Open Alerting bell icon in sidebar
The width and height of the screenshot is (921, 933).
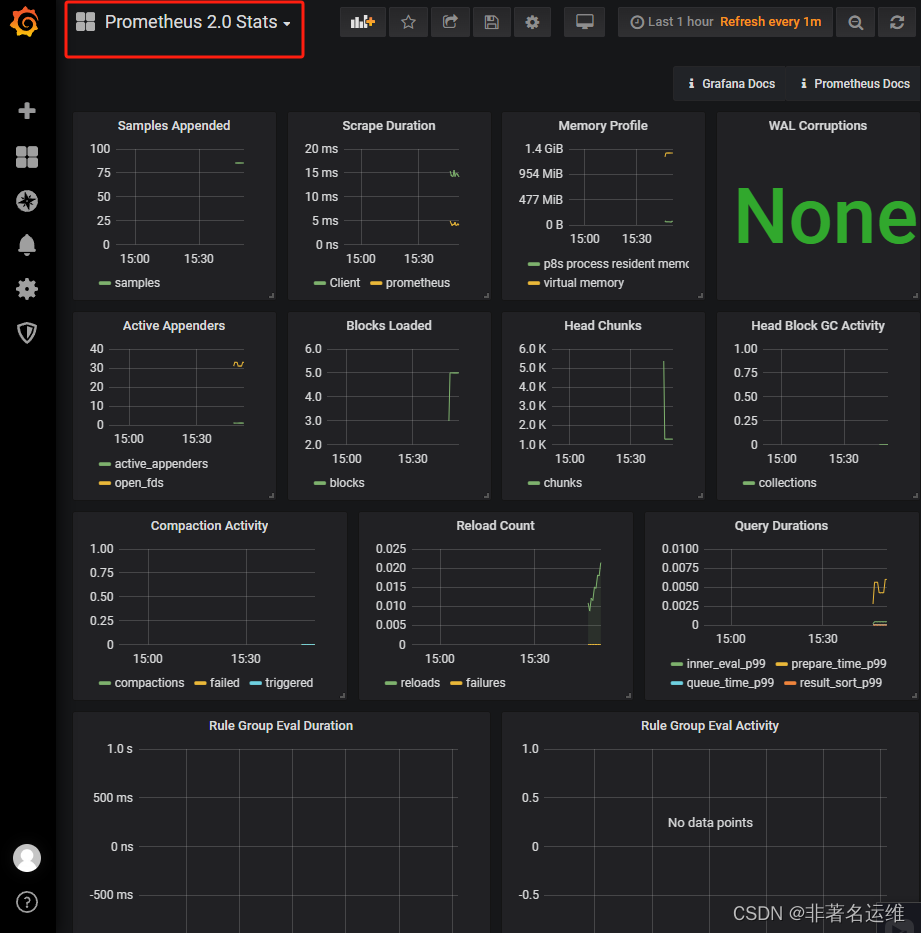(27, 245)
